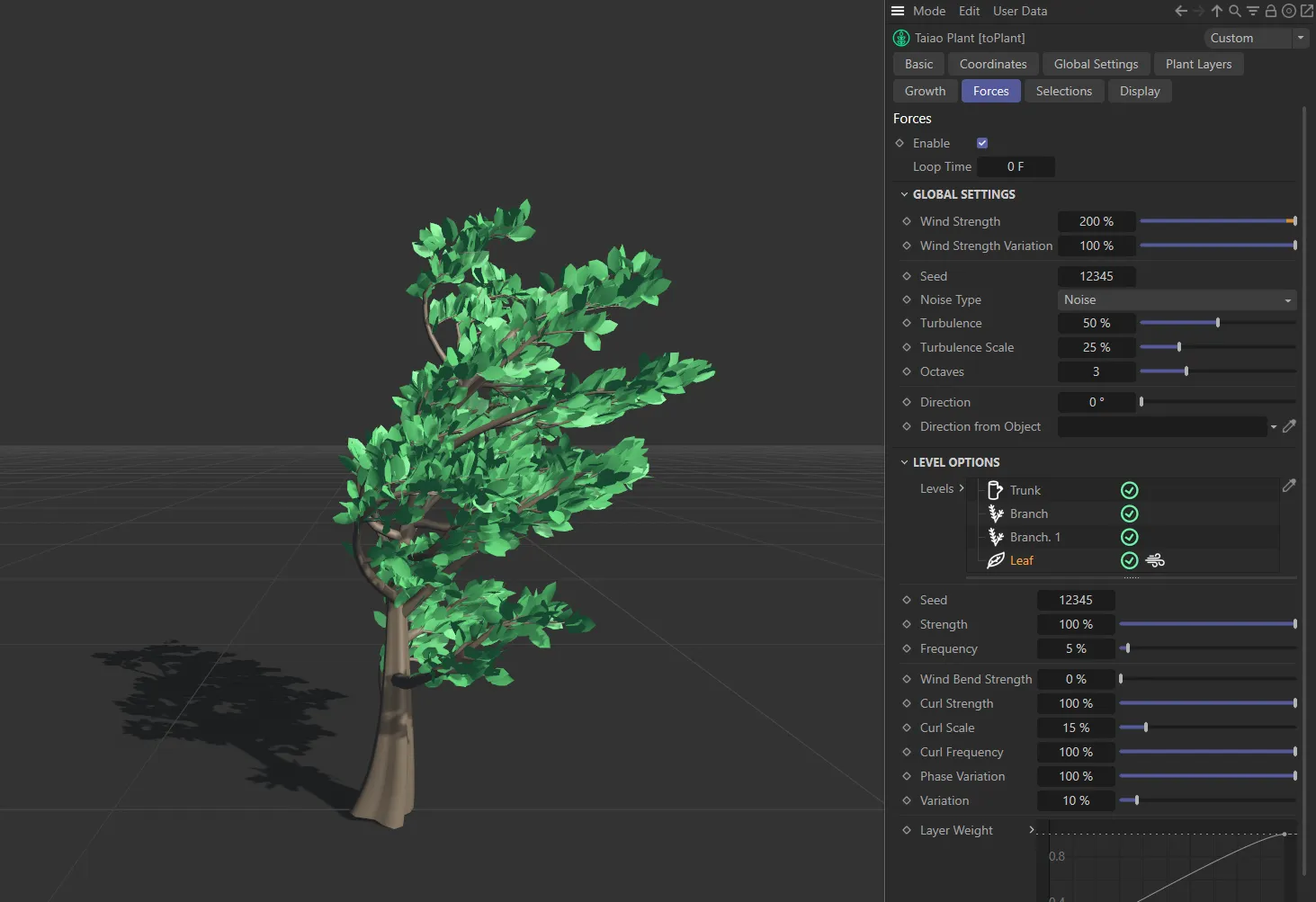This screenshot has height=902, width=1316.
Task: Toggle the Enable checkbox under Forces
Action: coord(981,142)
